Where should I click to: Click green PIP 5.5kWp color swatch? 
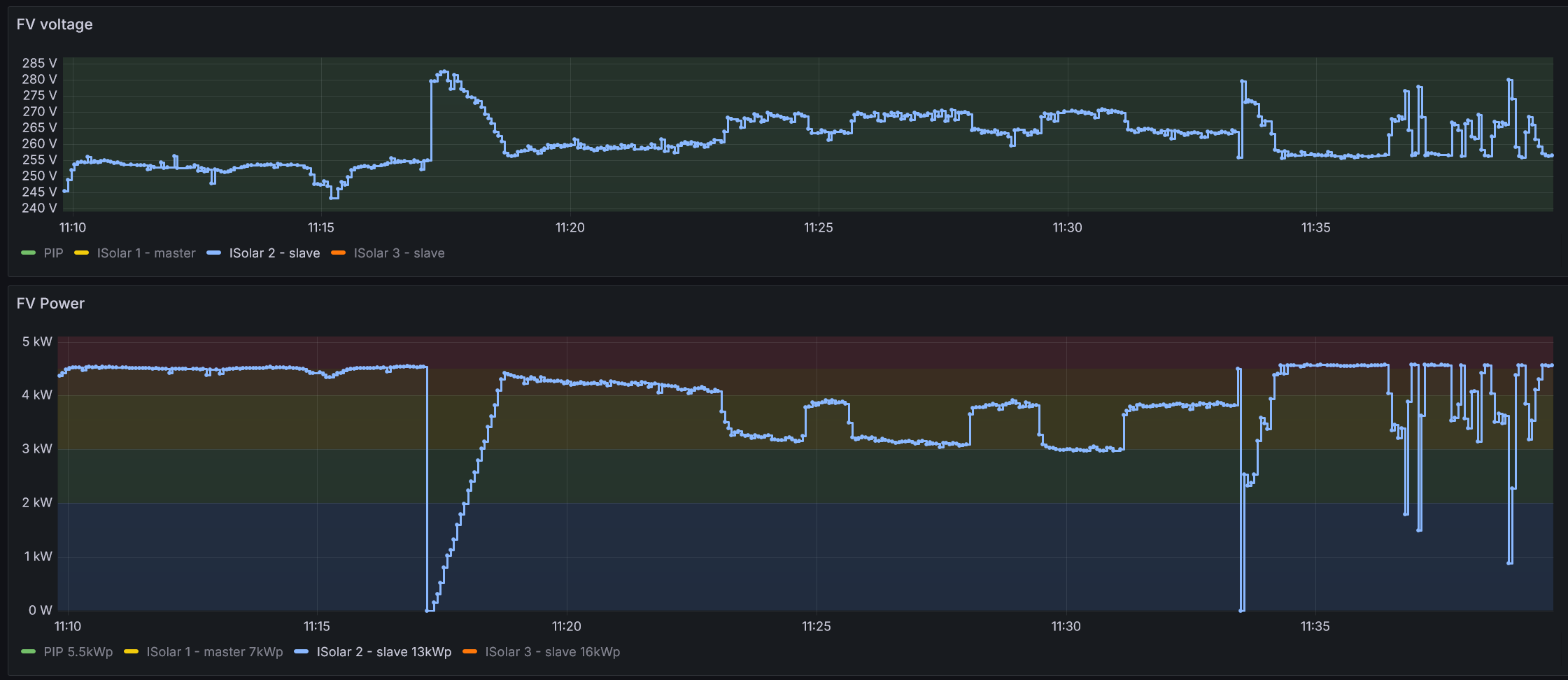pyautogui.click(x=28, y=652)
